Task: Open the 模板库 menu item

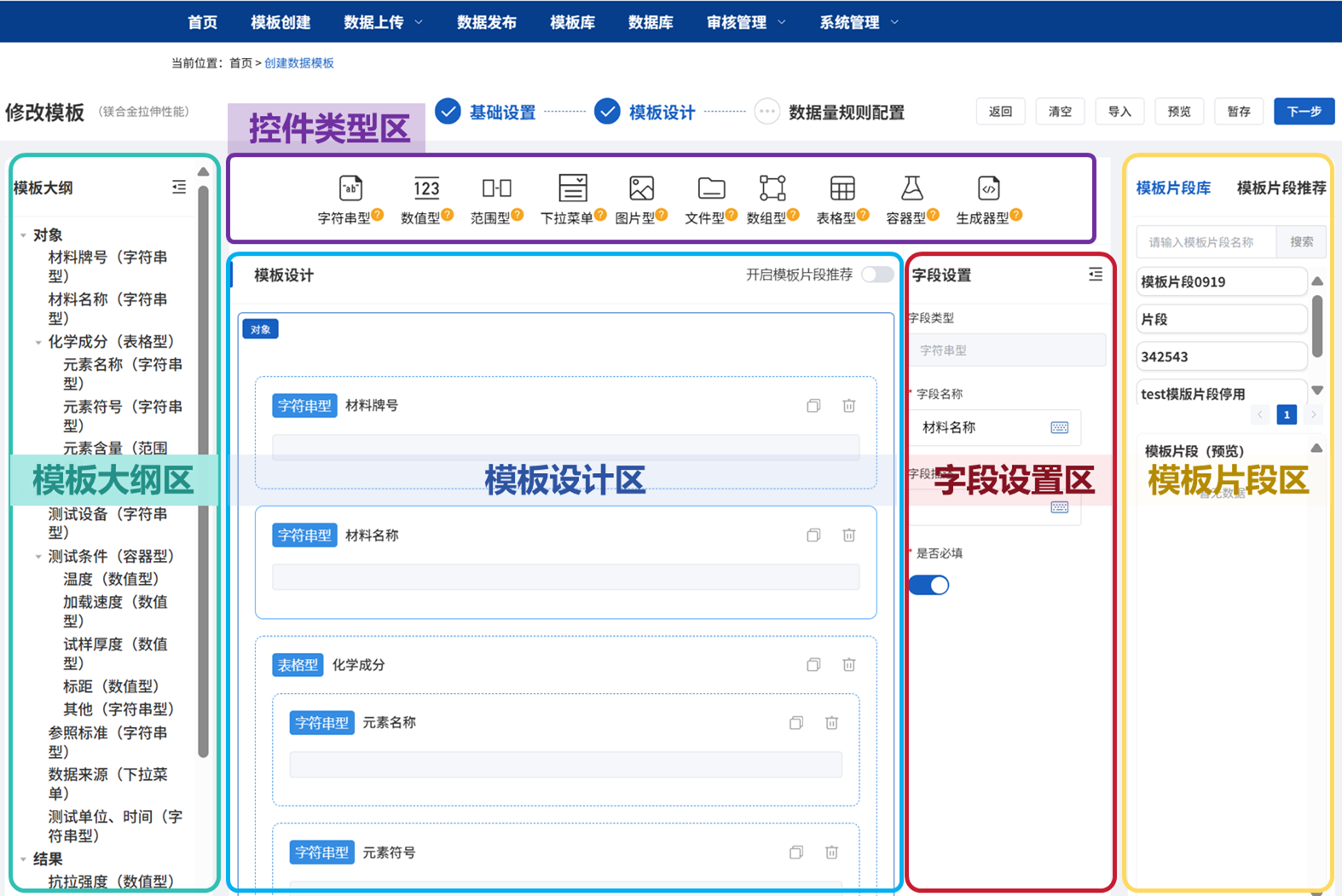Action: (572, 22)
